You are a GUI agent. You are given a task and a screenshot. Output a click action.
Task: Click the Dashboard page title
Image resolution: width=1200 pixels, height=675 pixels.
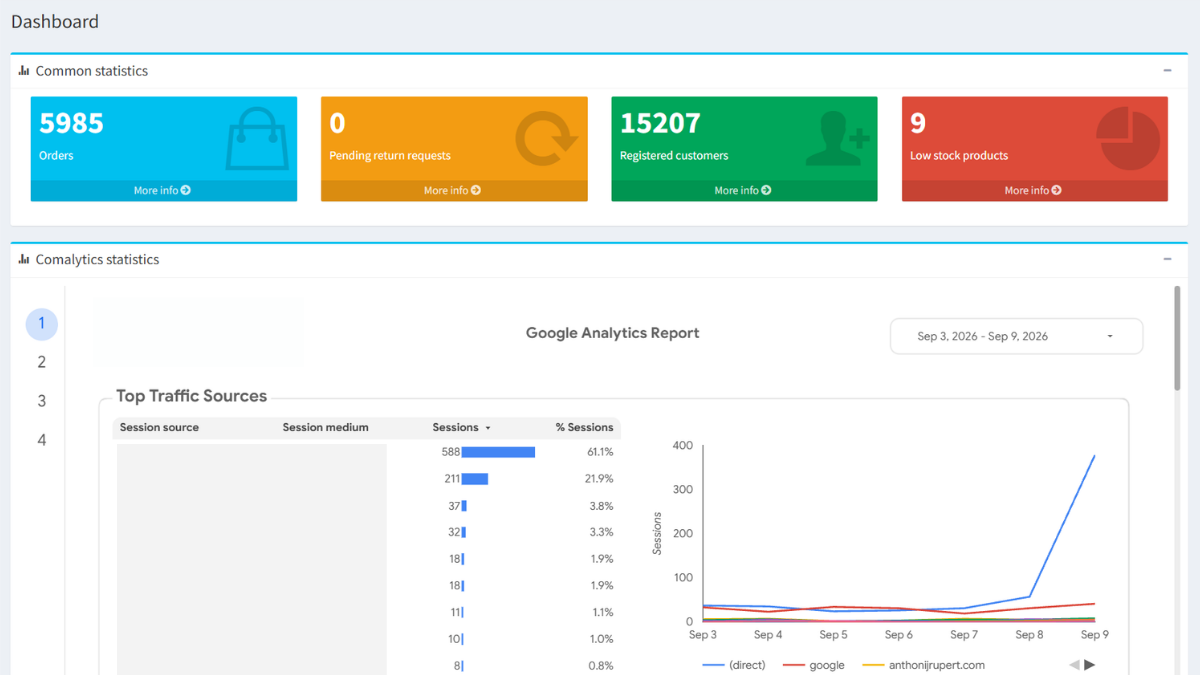coord(55,21)
